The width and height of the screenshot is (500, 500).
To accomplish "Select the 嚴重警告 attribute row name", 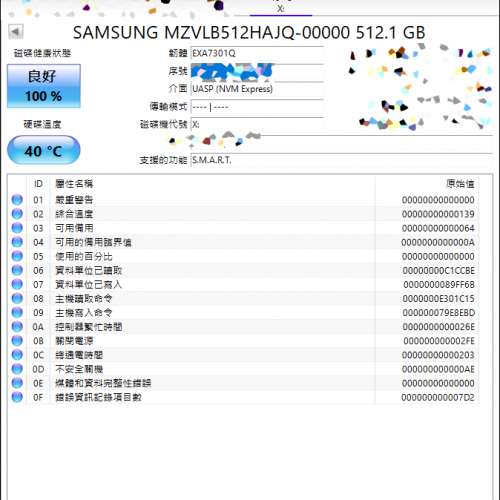I will point(74,200).
